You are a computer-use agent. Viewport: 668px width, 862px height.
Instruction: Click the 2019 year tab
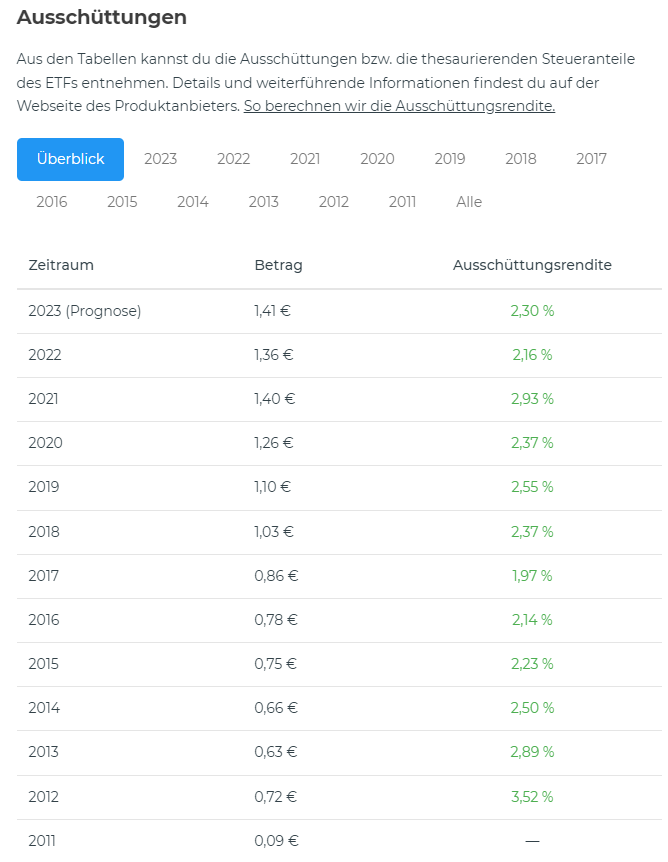pyautogui.click(x=450, y=159)
